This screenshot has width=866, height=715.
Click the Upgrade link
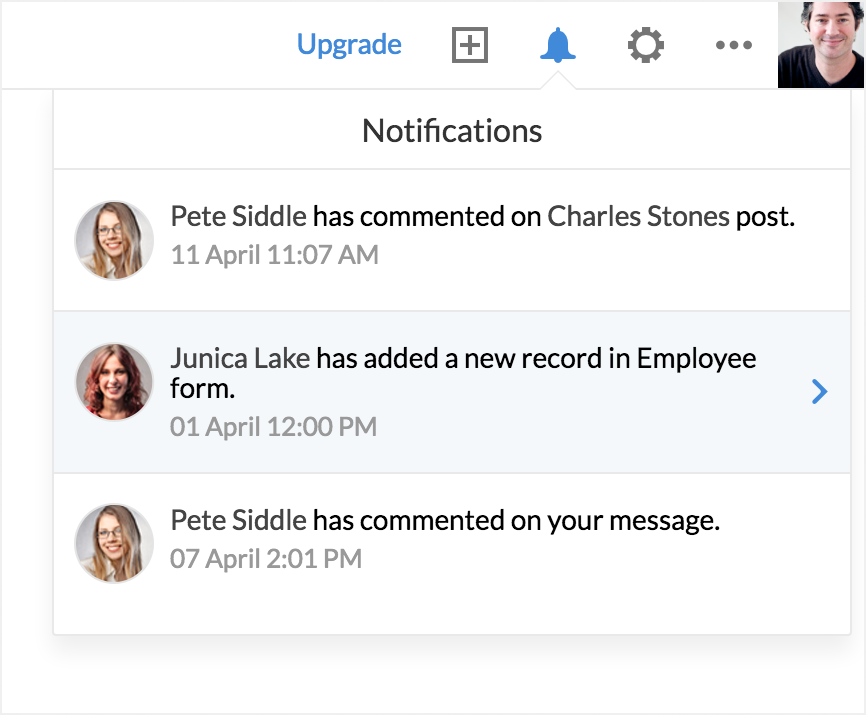(x=349, y=45)
